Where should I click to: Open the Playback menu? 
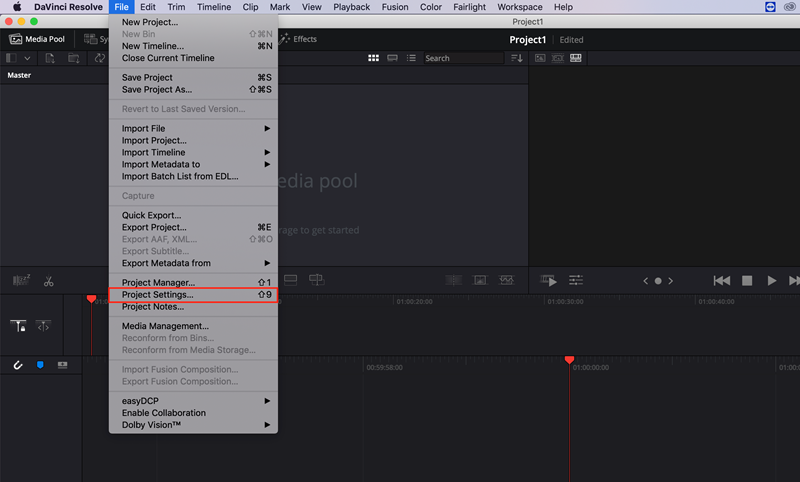(x=352, y=7)
